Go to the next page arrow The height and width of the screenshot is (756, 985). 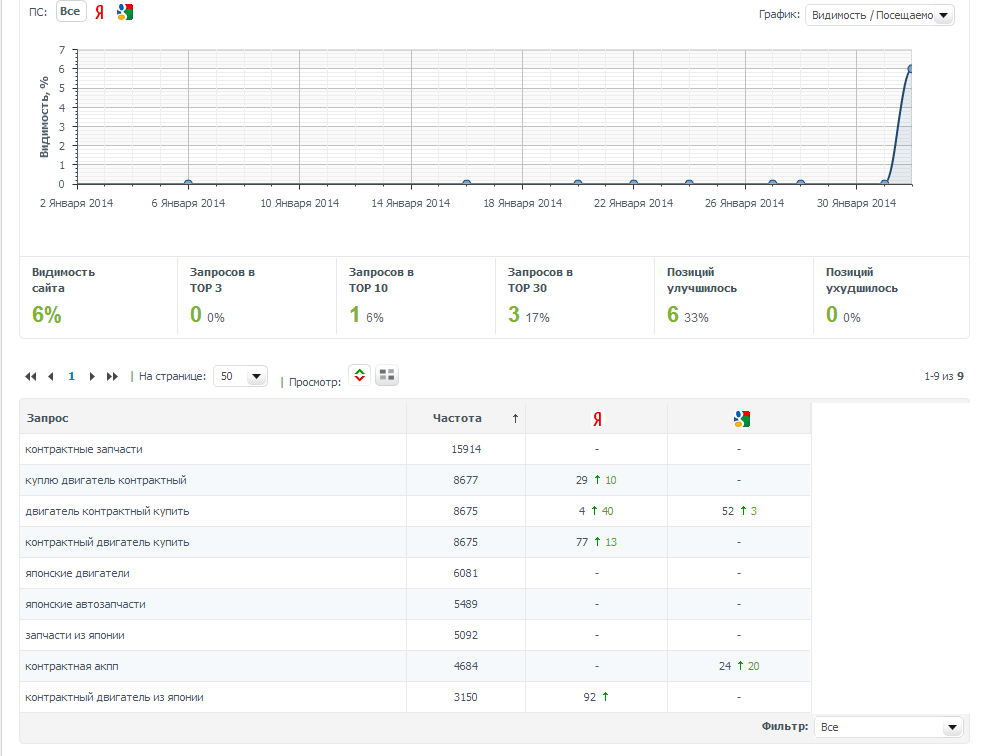[x=92, y=376]
